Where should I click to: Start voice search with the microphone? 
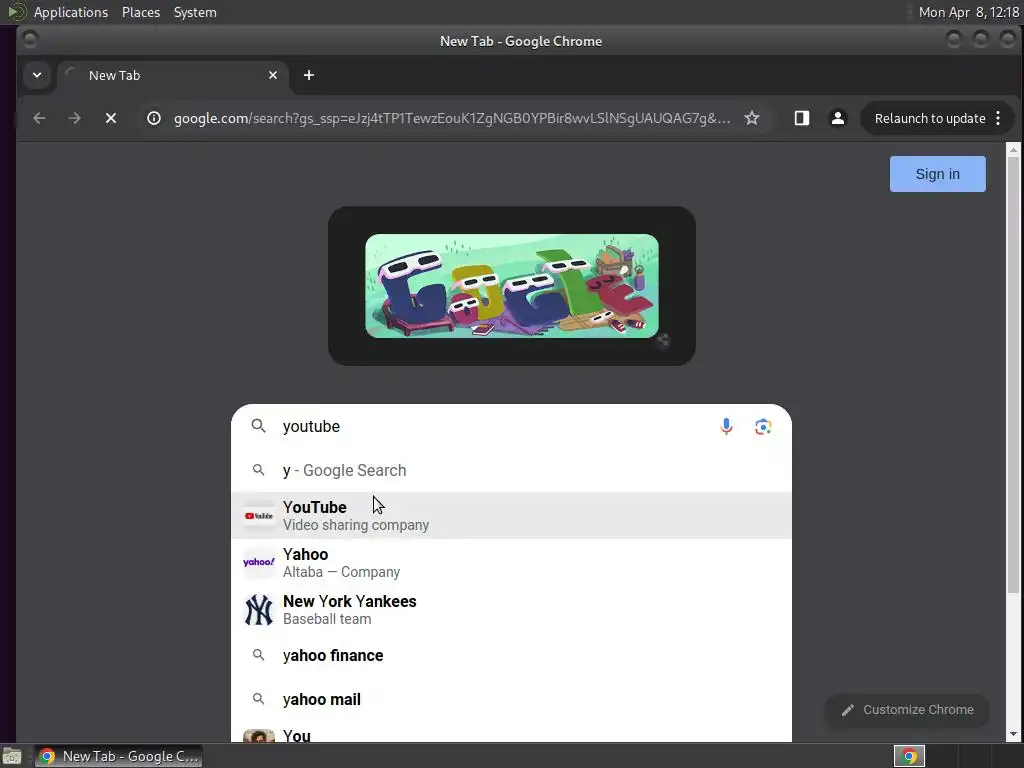tap(726, 426)
